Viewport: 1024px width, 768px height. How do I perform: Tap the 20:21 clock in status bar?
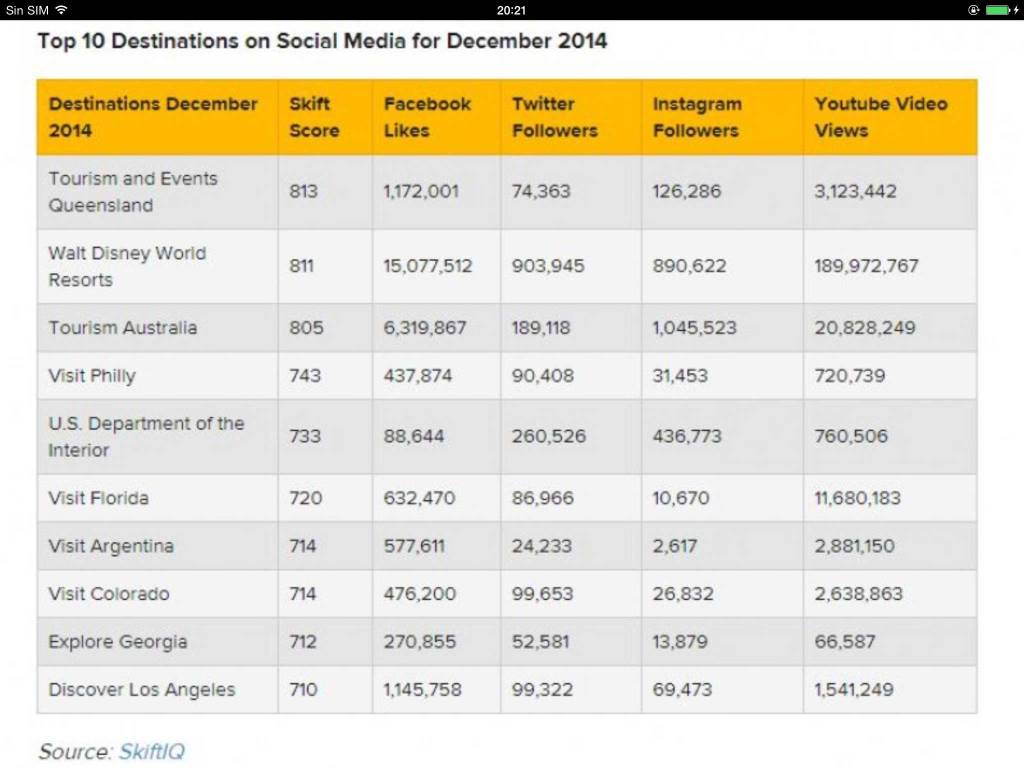[x=511, y=10]
